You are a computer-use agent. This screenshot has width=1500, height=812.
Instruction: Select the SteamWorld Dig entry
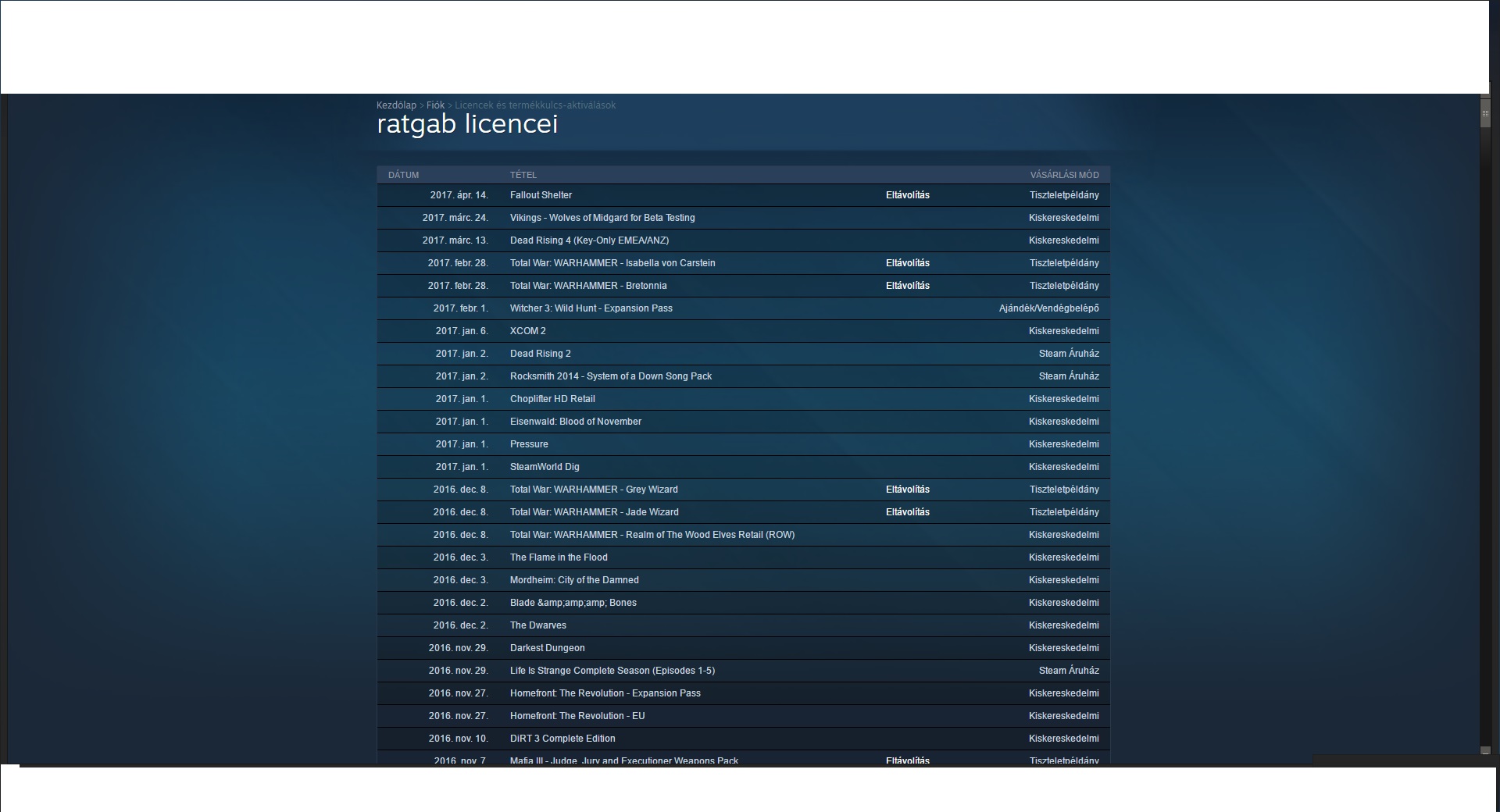click(545, 467)
